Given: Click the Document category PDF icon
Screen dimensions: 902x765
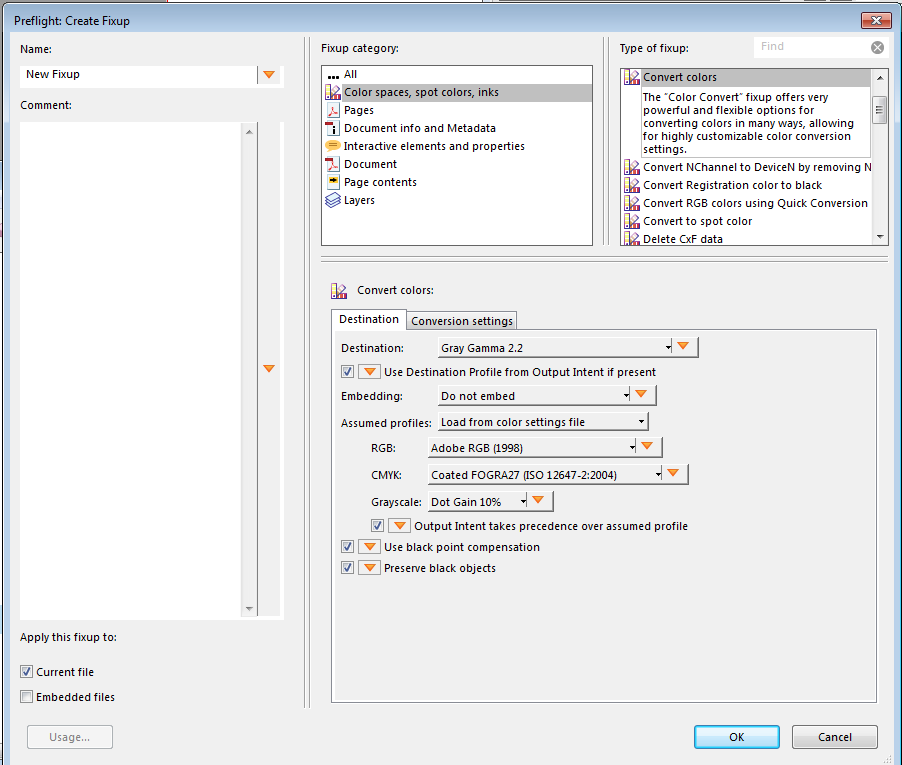Looking at the screenshot, I should tap(333, 164).
